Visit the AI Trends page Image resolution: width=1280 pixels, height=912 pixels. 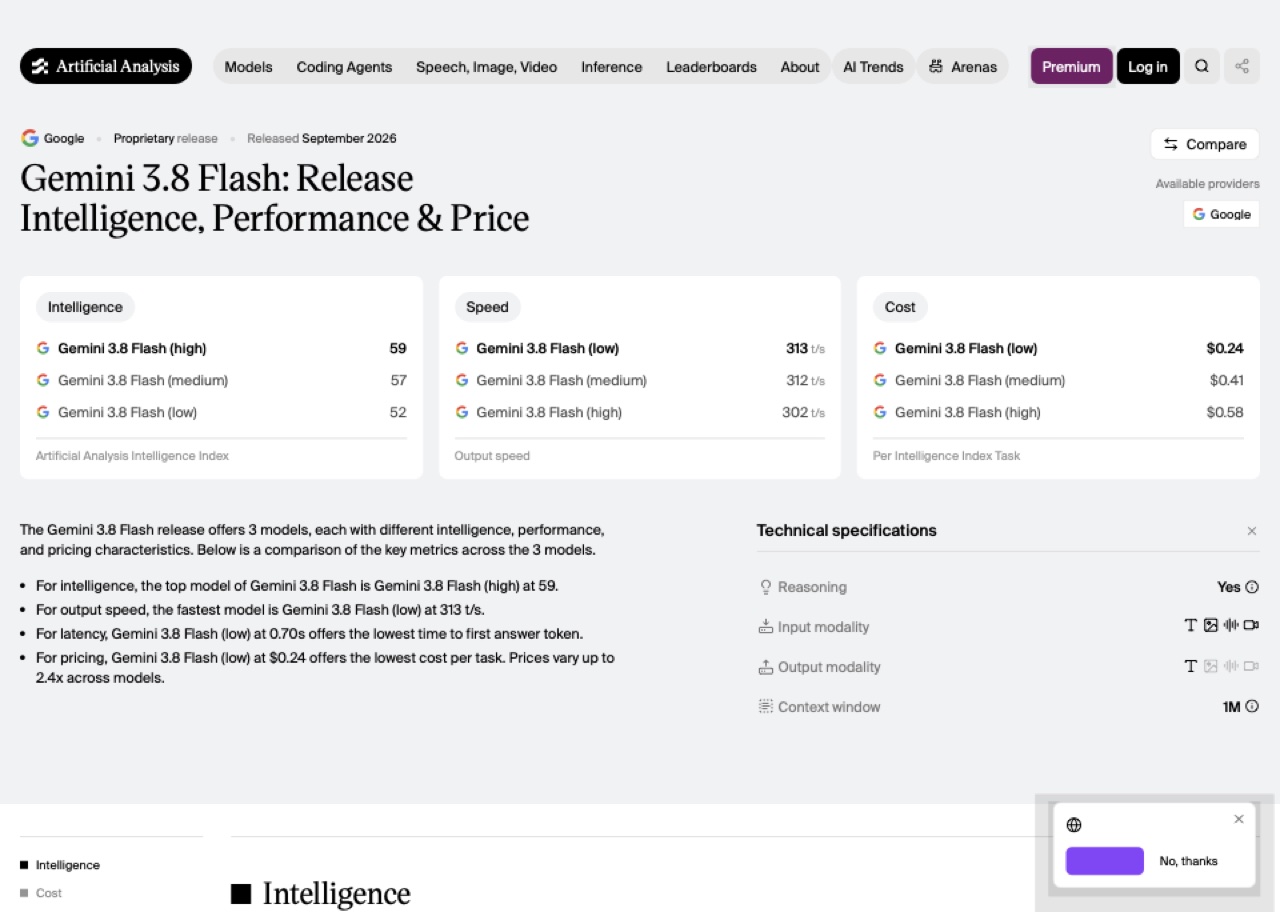pos(873,67)
